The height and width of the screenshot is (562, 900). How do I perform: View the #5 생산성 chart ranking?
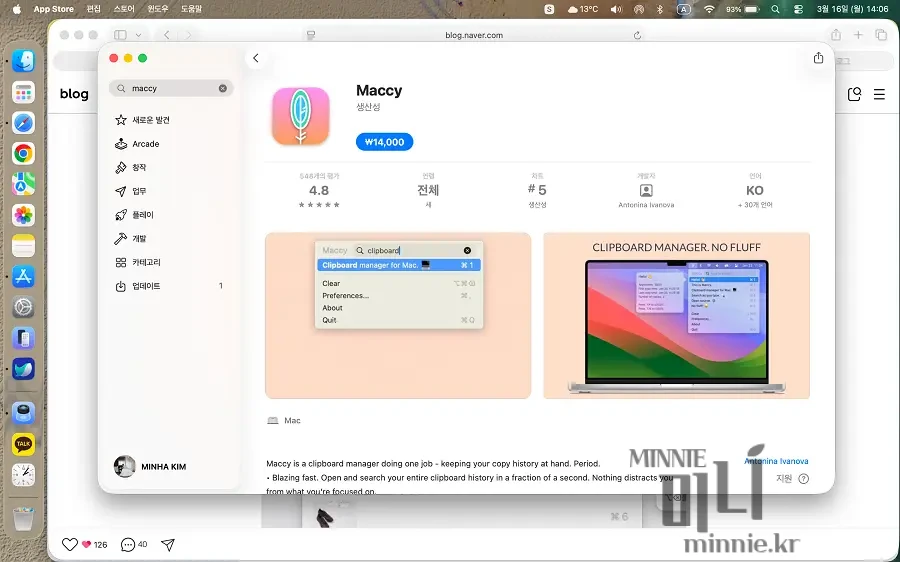coord(537,191)
